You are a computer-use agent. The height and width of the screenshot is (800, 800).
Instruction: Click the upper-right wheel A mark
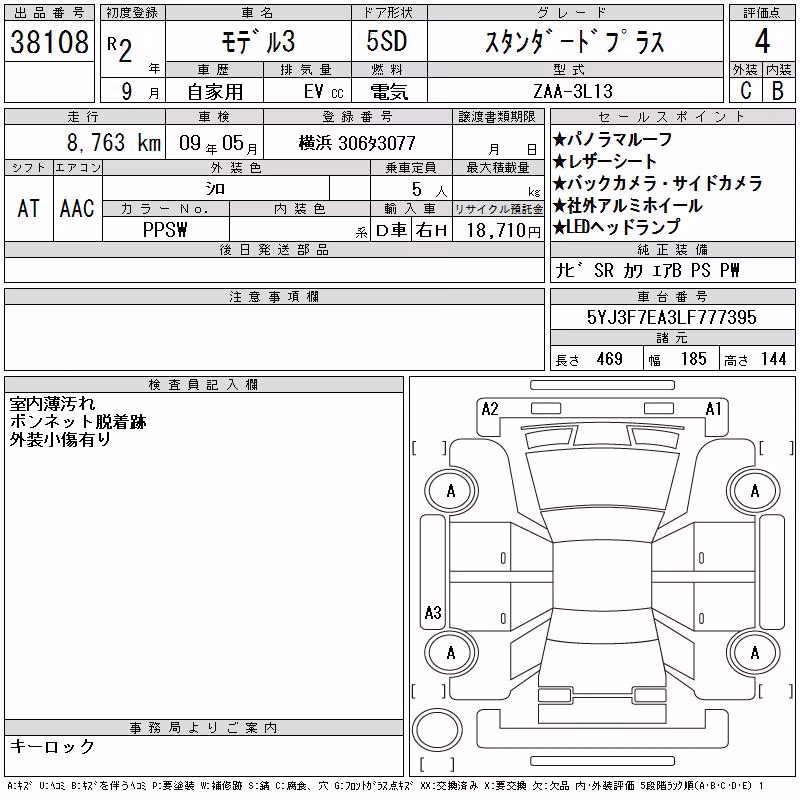pyautogui.click(x=755, y=491)
